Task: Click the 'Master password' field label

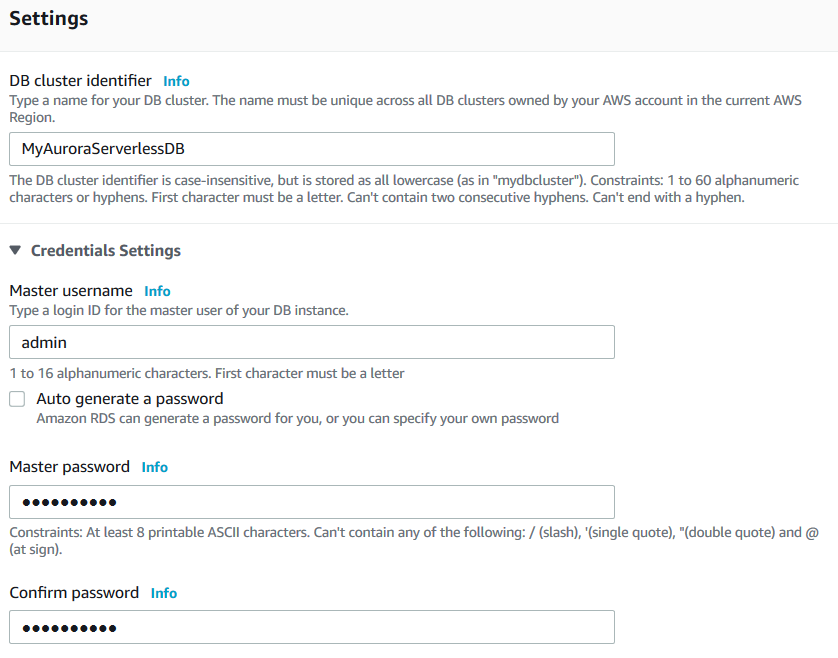Action: (x=70, y=467)
